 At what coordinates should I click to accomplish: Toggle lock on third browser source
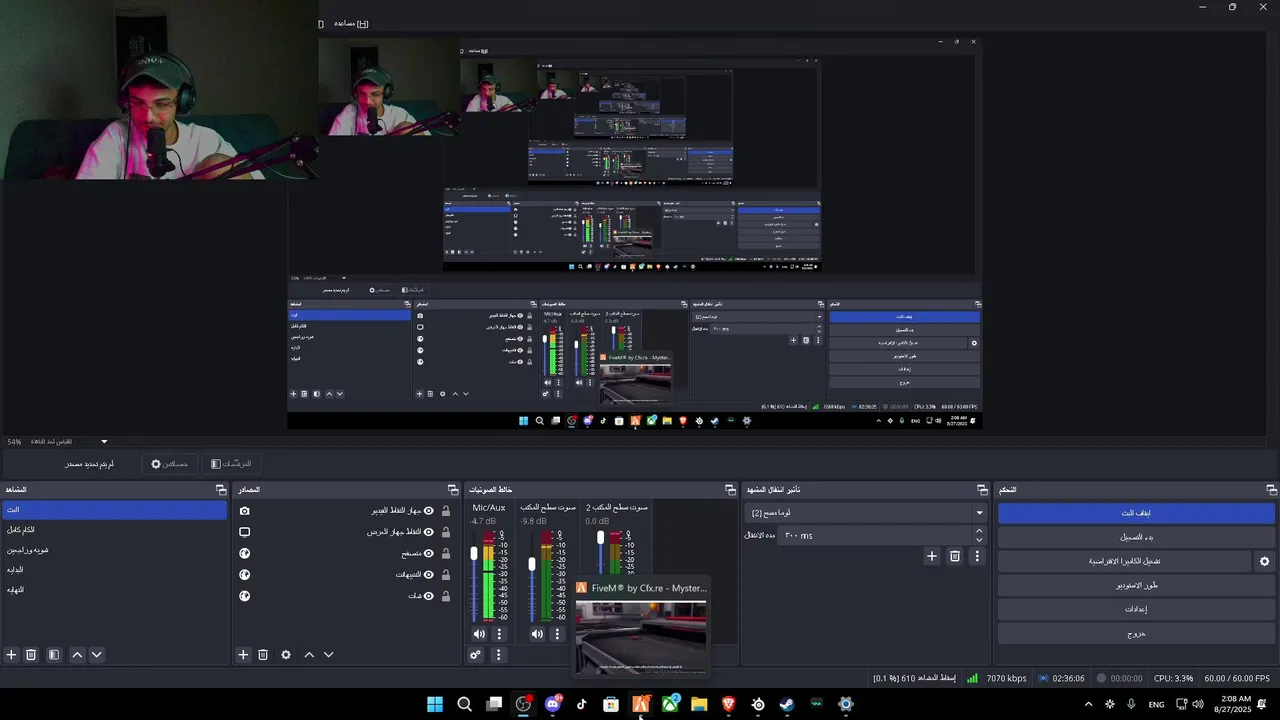(x=446, y=553)
